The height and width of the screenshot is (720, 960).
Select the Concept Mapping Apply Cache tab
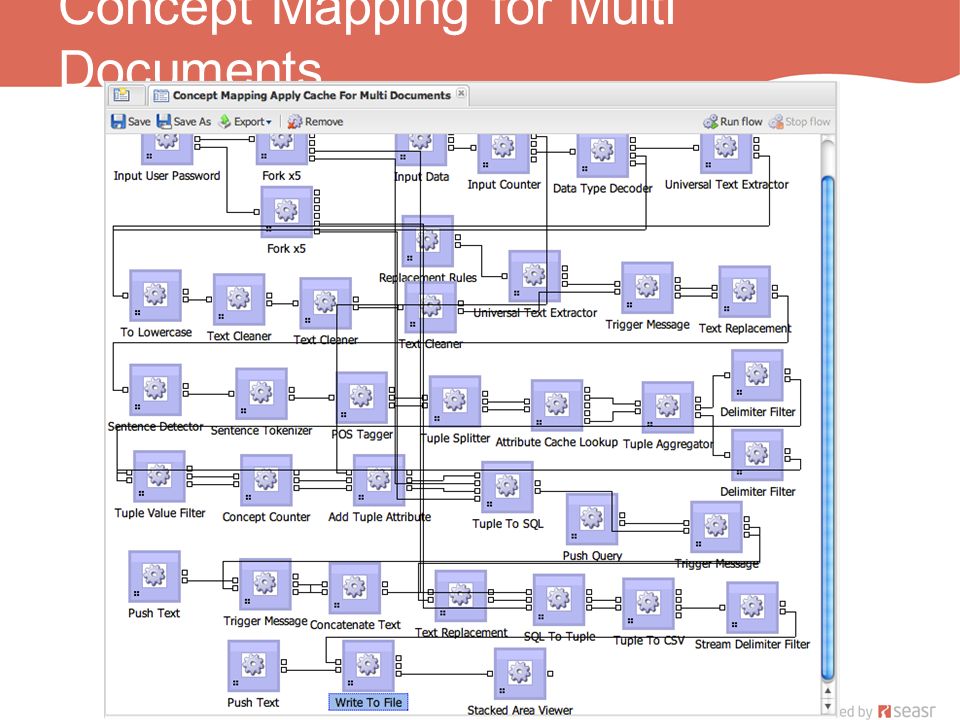pyautogui.click(x=311, y=95)
